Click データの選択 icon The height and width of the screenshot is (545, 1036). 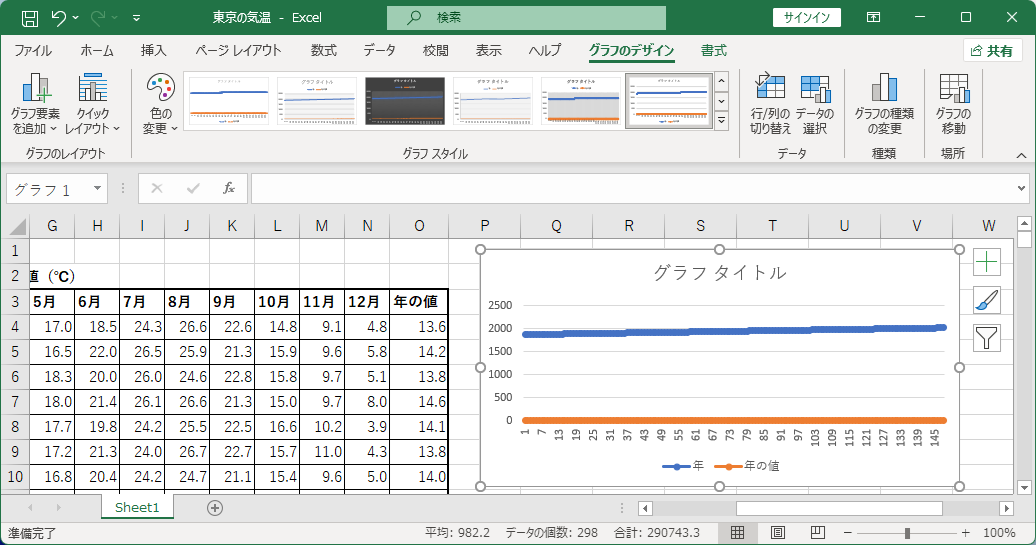tap(815, 104)
